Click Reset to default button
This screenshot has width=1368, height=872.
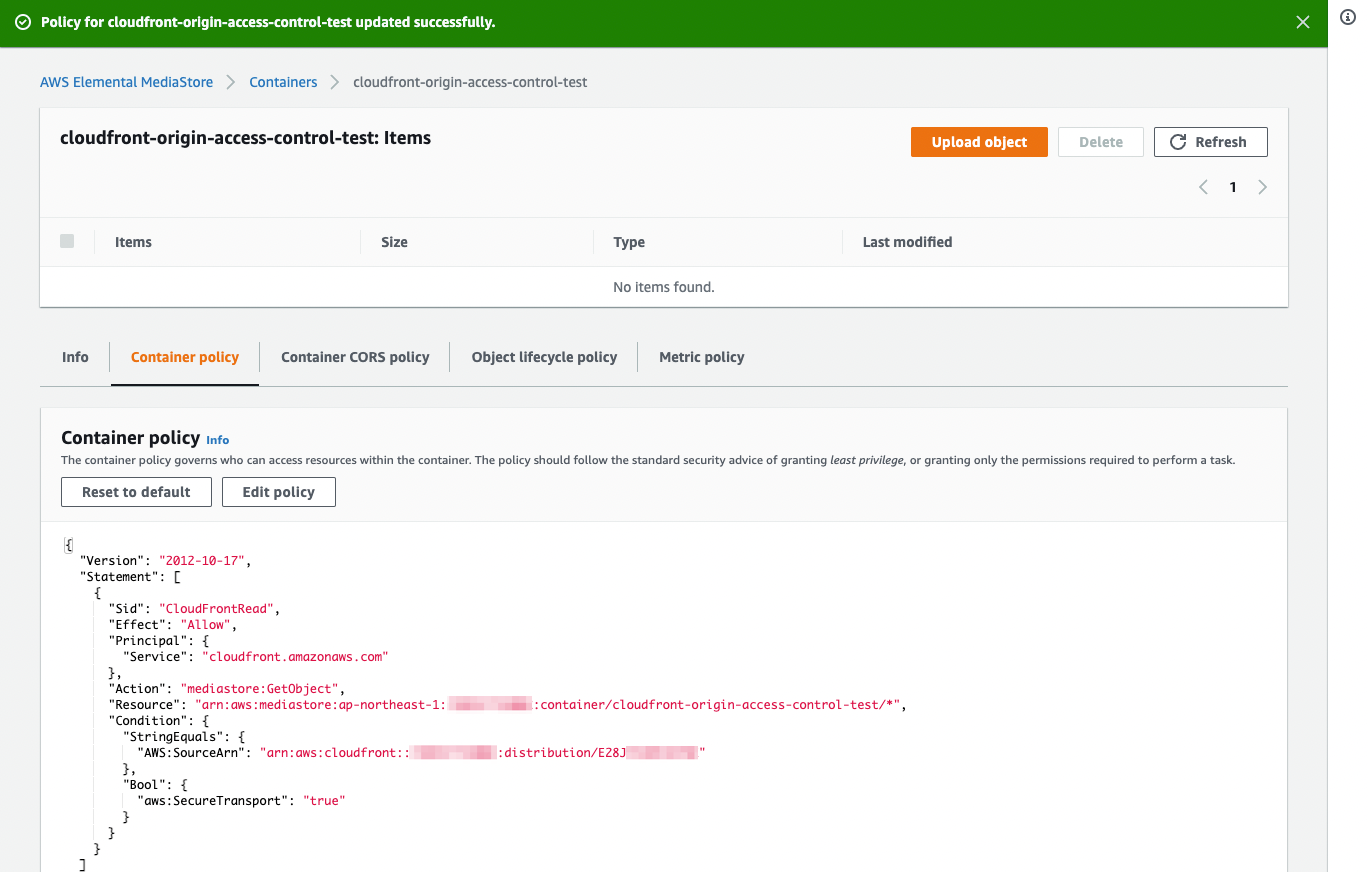click(136, 492)
